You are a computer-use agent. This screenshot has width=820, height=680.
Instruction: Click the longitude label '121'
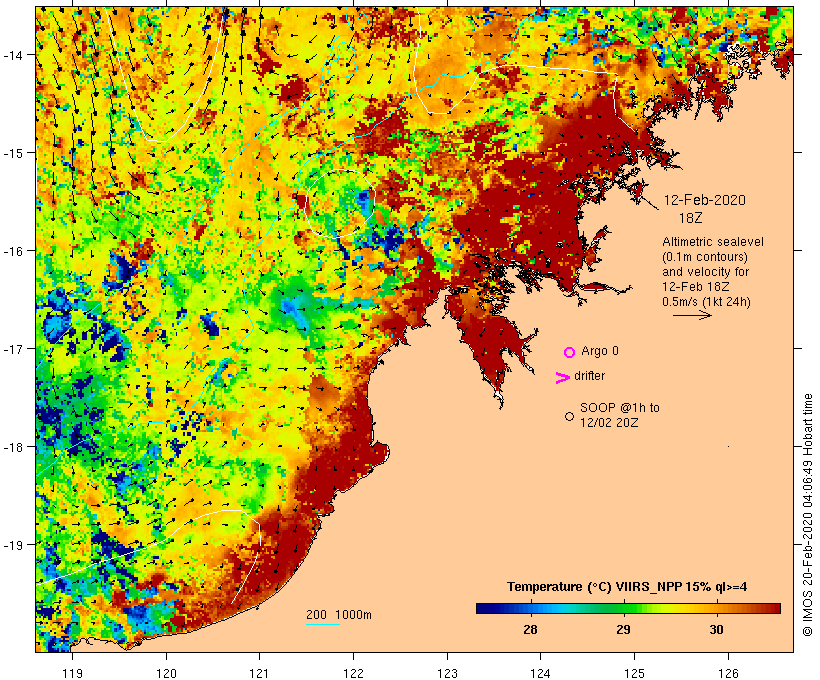(x=260, y=674)
